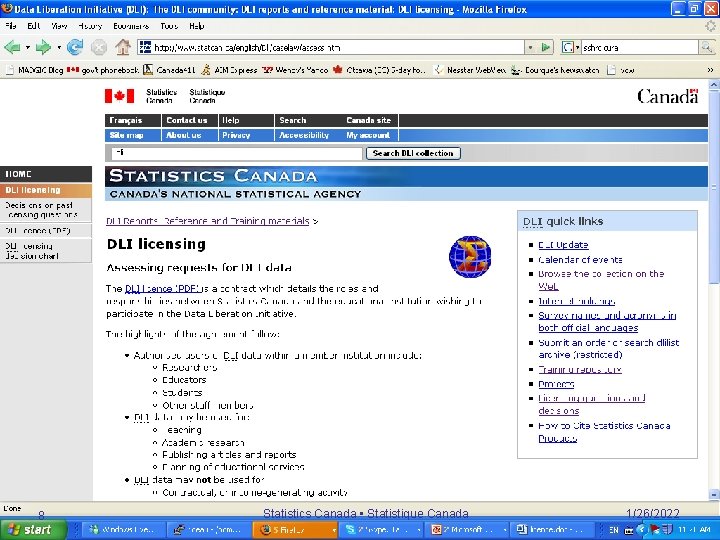Open the Accessibility nav link
720x540 pixels.
tap(304, 135)
